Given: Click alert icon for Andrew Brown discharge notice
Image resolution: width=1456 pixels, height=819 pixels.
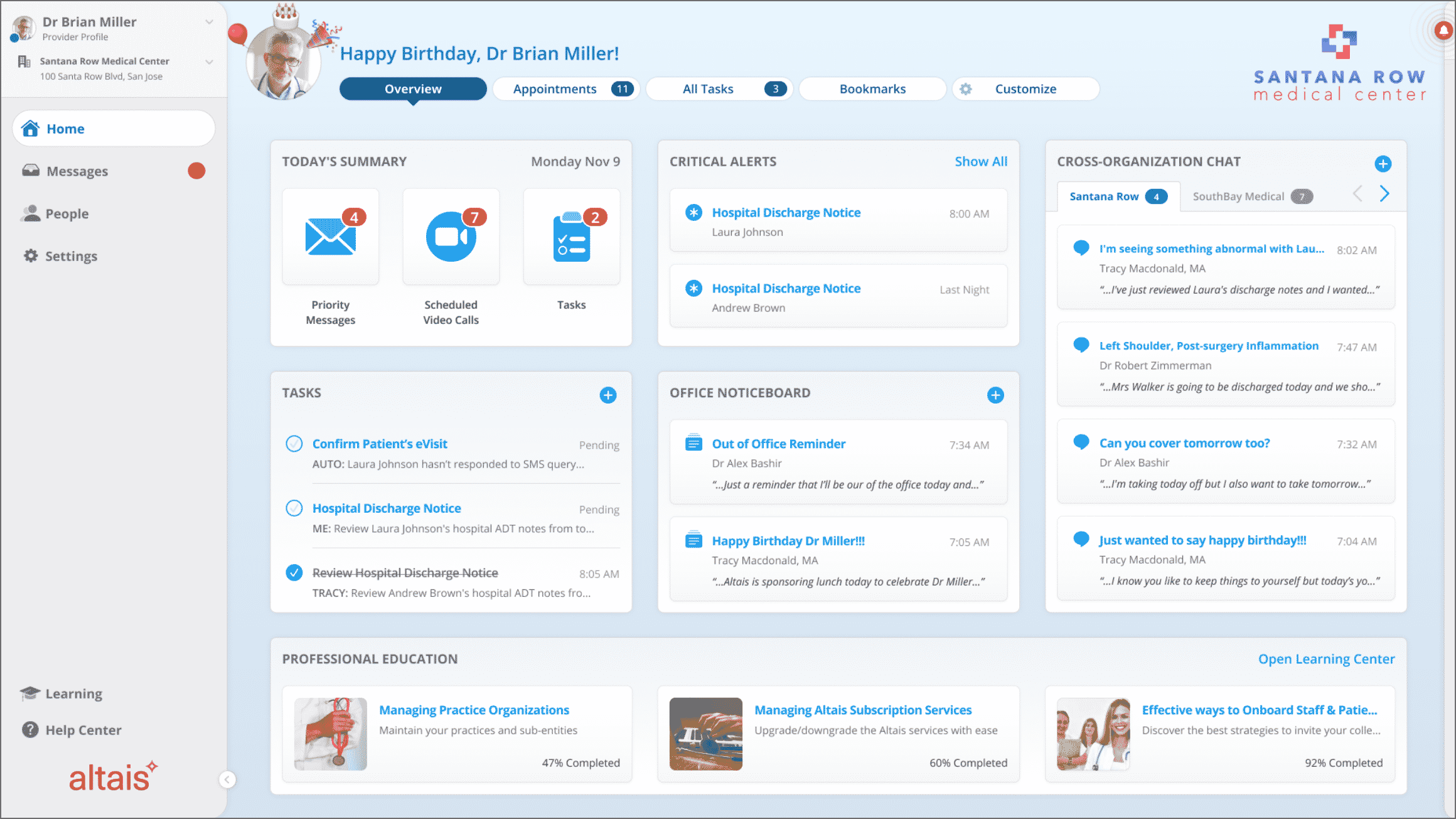Looking at the screenshot, I should pos(693,289).
